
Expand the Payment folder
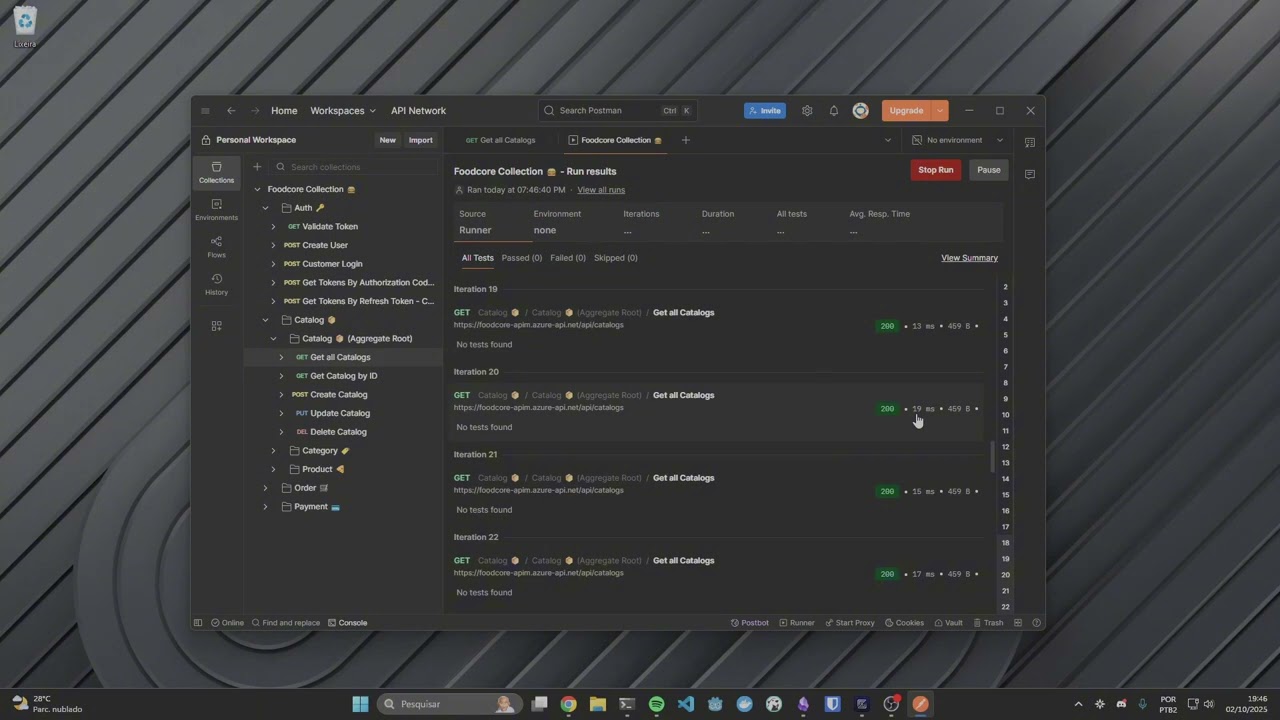click(265, 507)
